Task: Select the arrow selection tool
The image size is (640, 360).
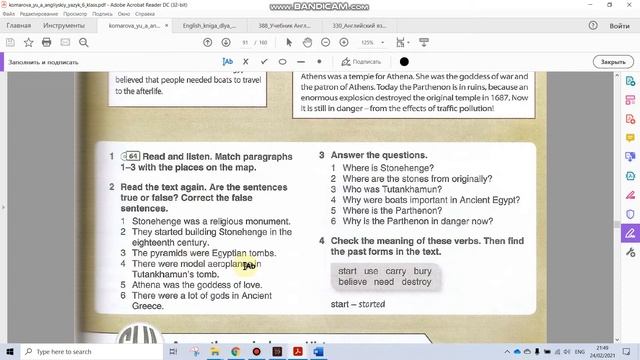Action: pos(289,42)
